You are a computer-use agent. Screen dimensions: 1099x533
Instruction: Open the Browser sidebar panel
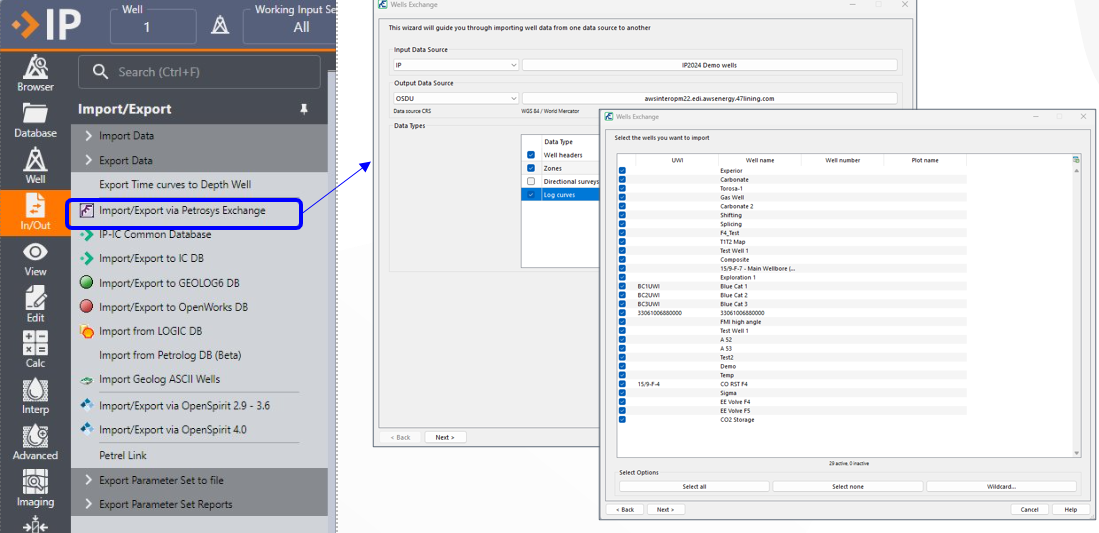[x=35, y=74]
